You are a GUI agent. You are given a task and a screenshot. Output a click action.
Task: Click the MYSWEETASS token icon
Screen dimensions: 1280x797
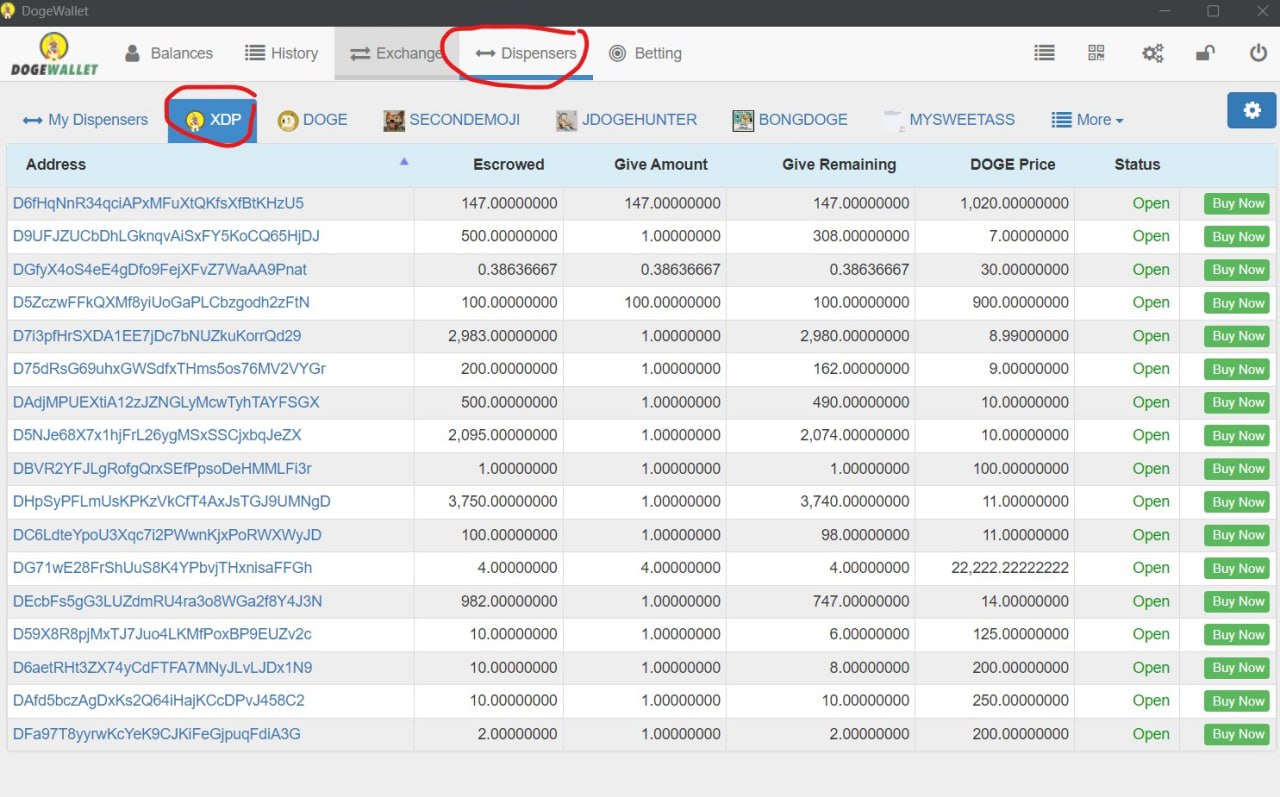pos(894,120)
